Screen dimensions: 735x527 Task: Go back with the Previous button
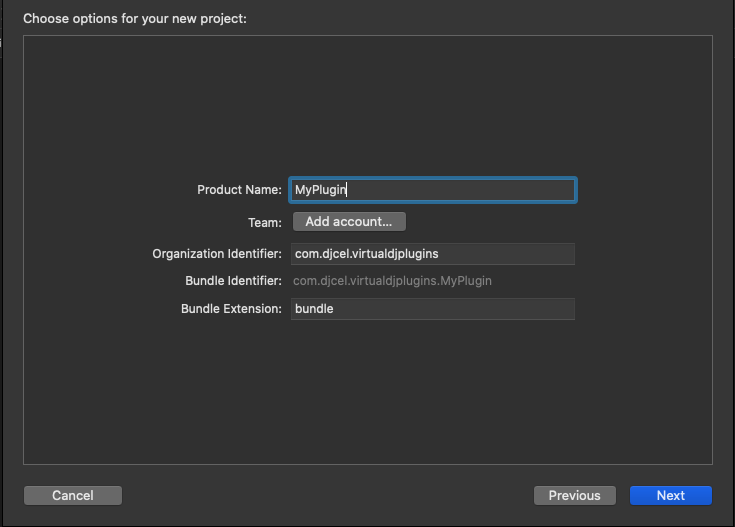tap(575, 495)
